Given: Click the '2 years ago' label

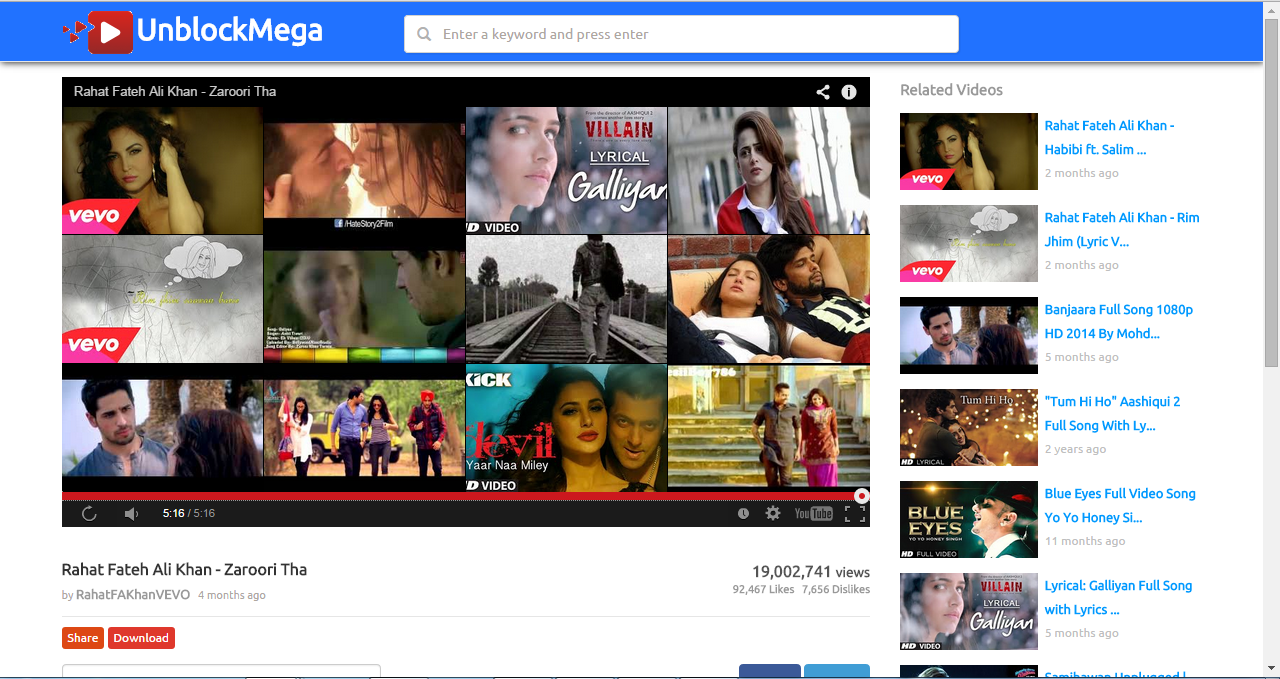Looking at the screenshot, I should pyautogui.click(x=1076, y=449).
